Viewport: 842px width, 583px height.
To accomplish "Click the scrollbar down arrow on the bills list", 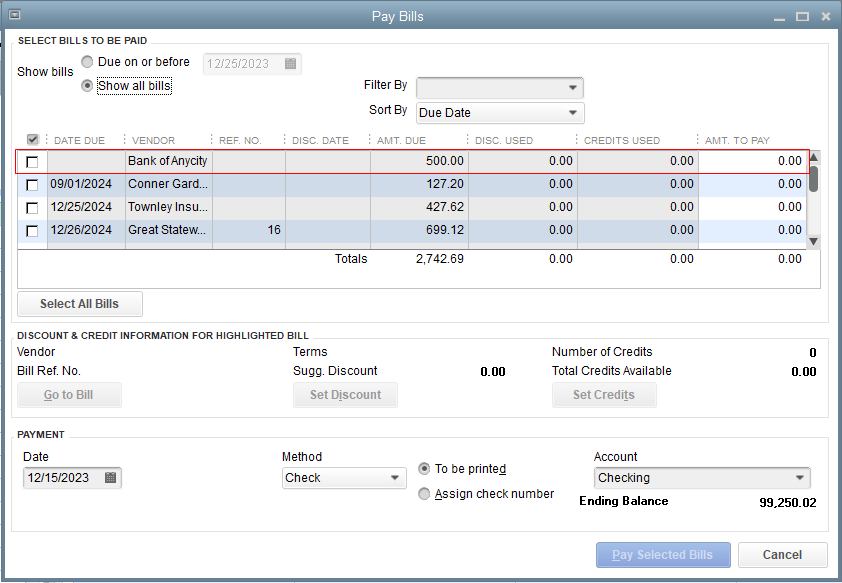I will [812, 240].
